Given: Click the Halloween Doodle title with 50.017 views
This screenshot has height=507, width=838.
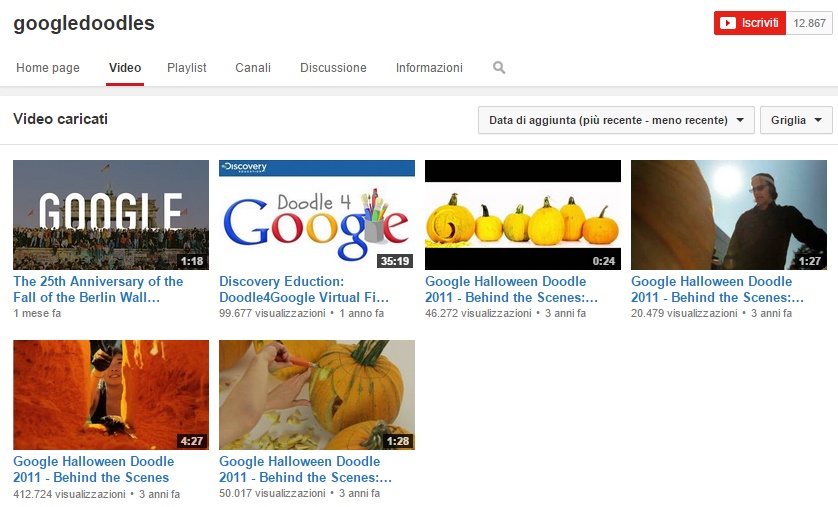Looking at the screenshot, I should click(x=306, y=469).
